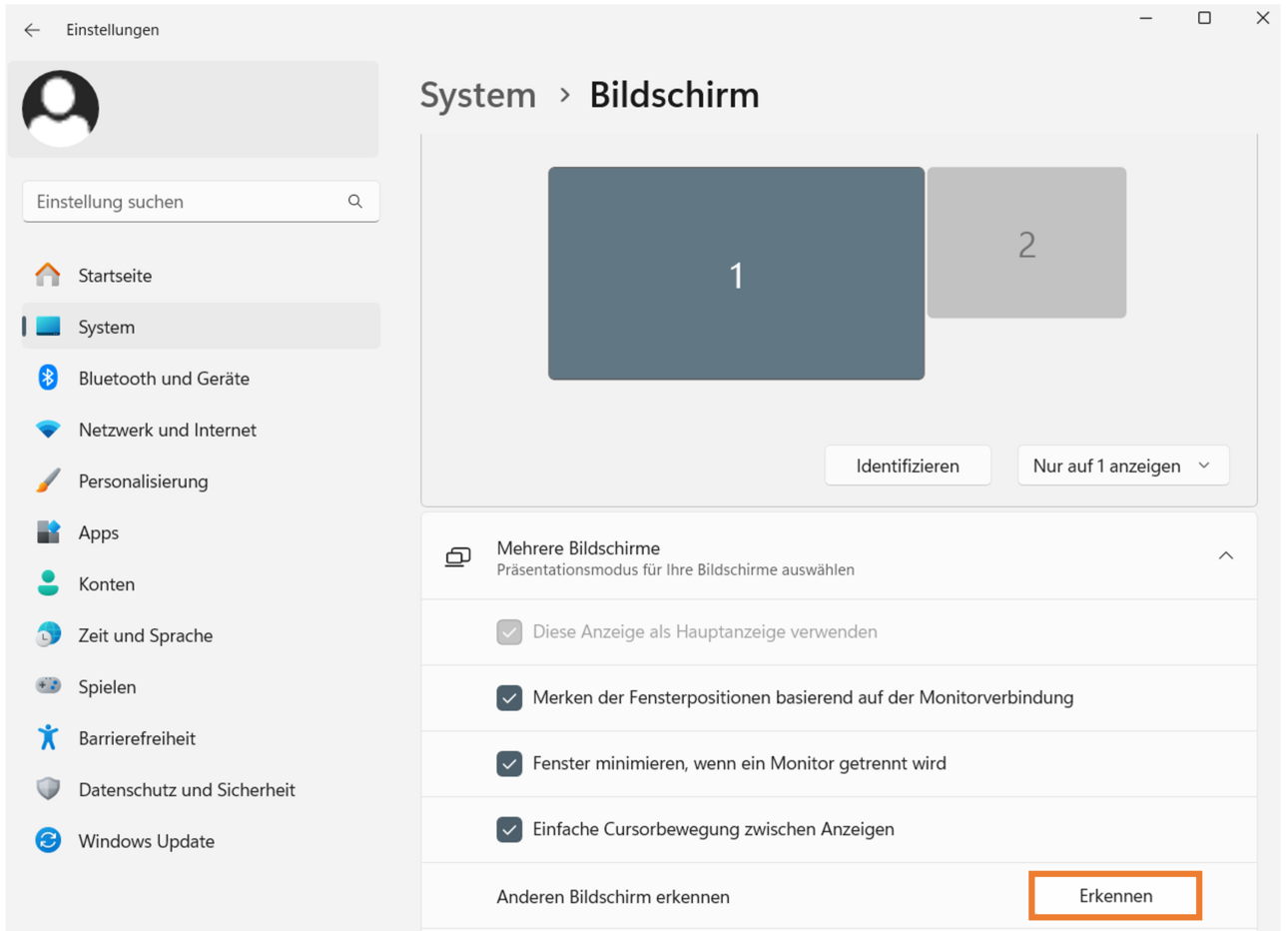
Task: Select monitor 2 thumbnail
Action: [x=1026, y=243]
